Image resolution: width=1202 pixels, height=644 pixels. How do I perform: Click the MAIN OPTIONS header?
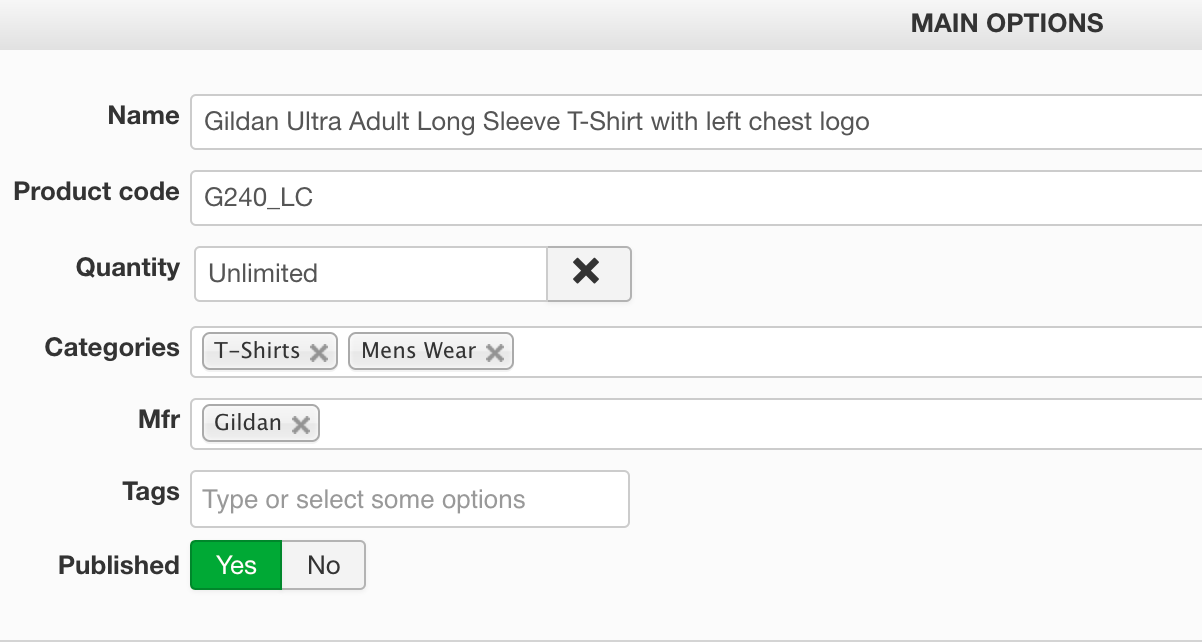pyautogui.click(x=1006, y=23)
